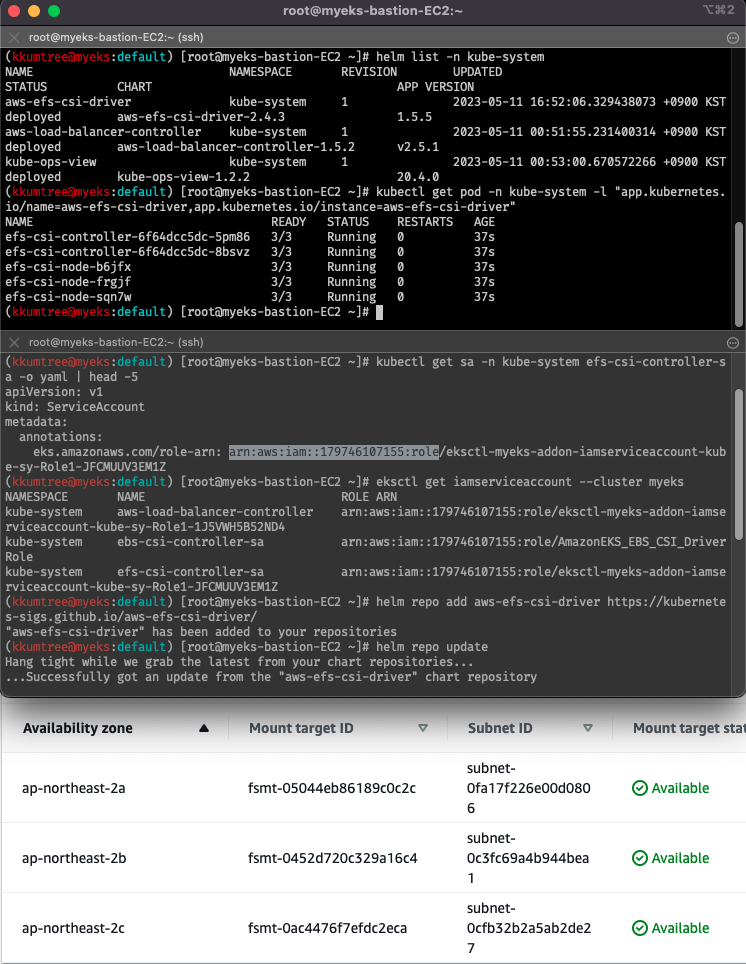Click ebs-csi-controller-sa name in iamserviceaccount list

pyautogui.click(x=190, y=542)
